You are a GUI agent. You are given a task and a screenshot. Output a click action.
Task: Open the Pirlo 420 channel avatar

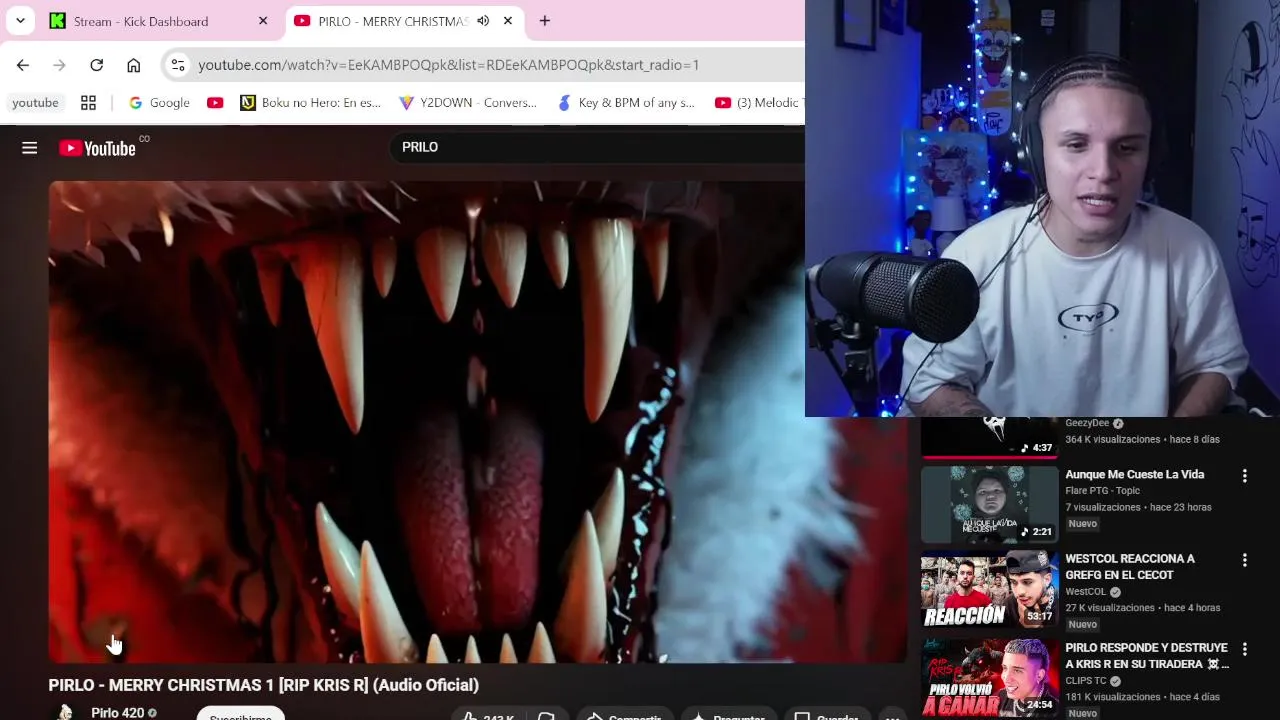pyautogui.click(x=66, y=713)
